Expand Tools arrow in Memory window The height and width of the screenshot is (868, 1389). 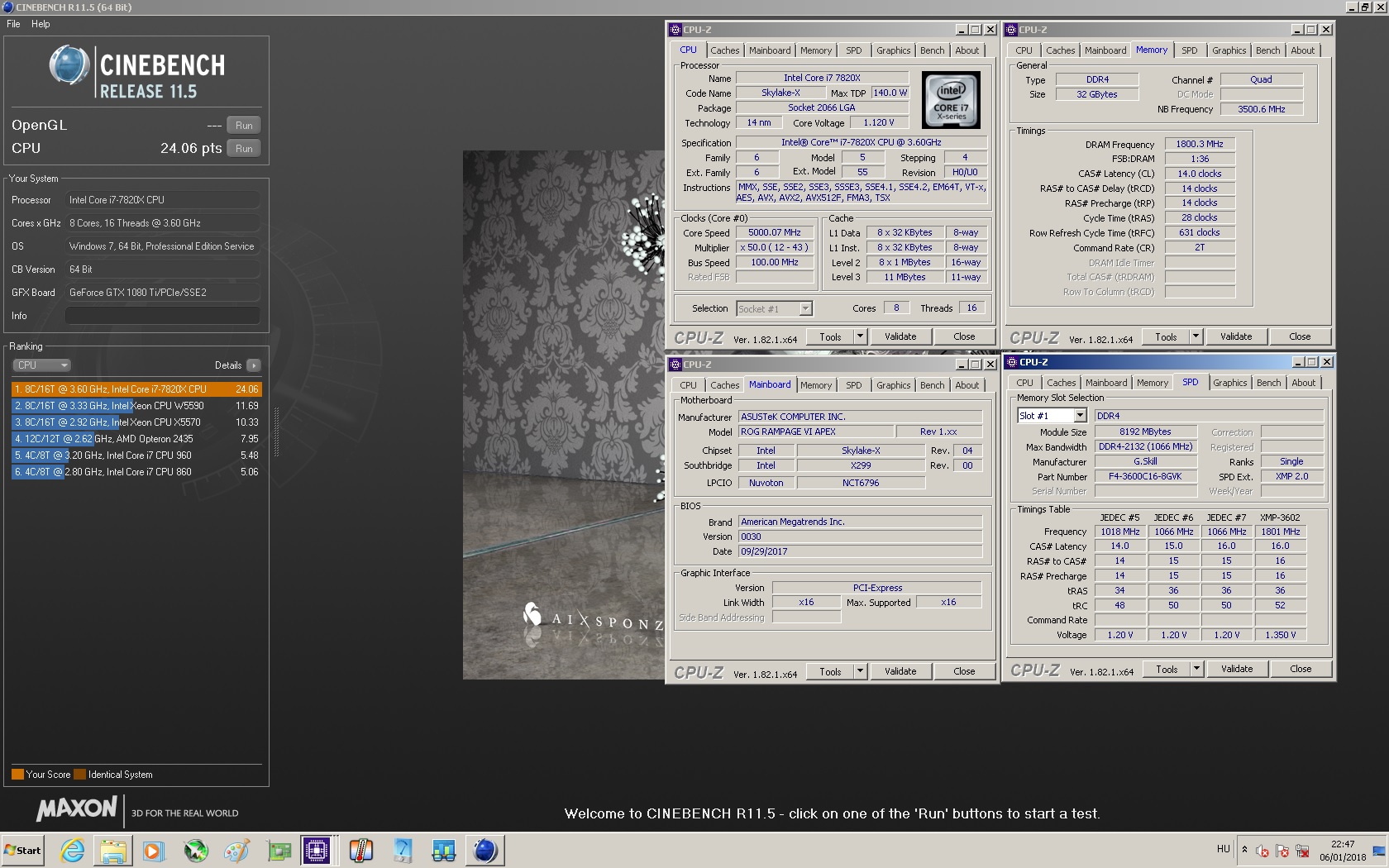tap(1196, 336)
